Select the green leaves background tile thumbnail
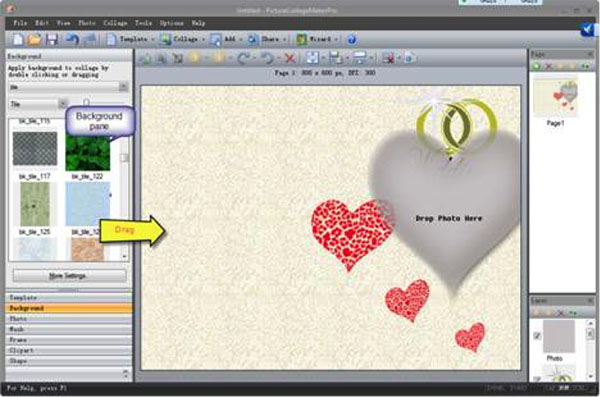600x397 pixels. point(88,152)
